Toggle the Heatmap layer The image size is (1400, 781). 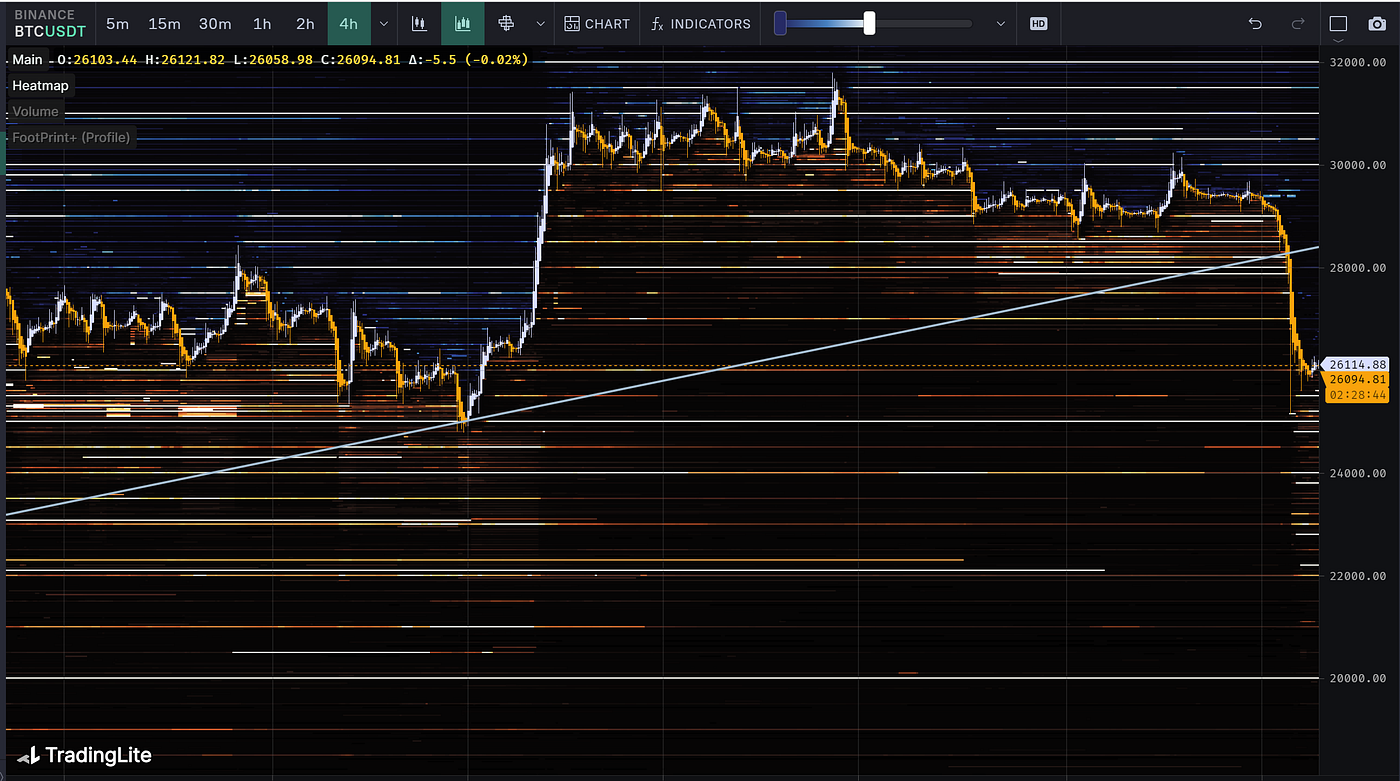point(40,86)
